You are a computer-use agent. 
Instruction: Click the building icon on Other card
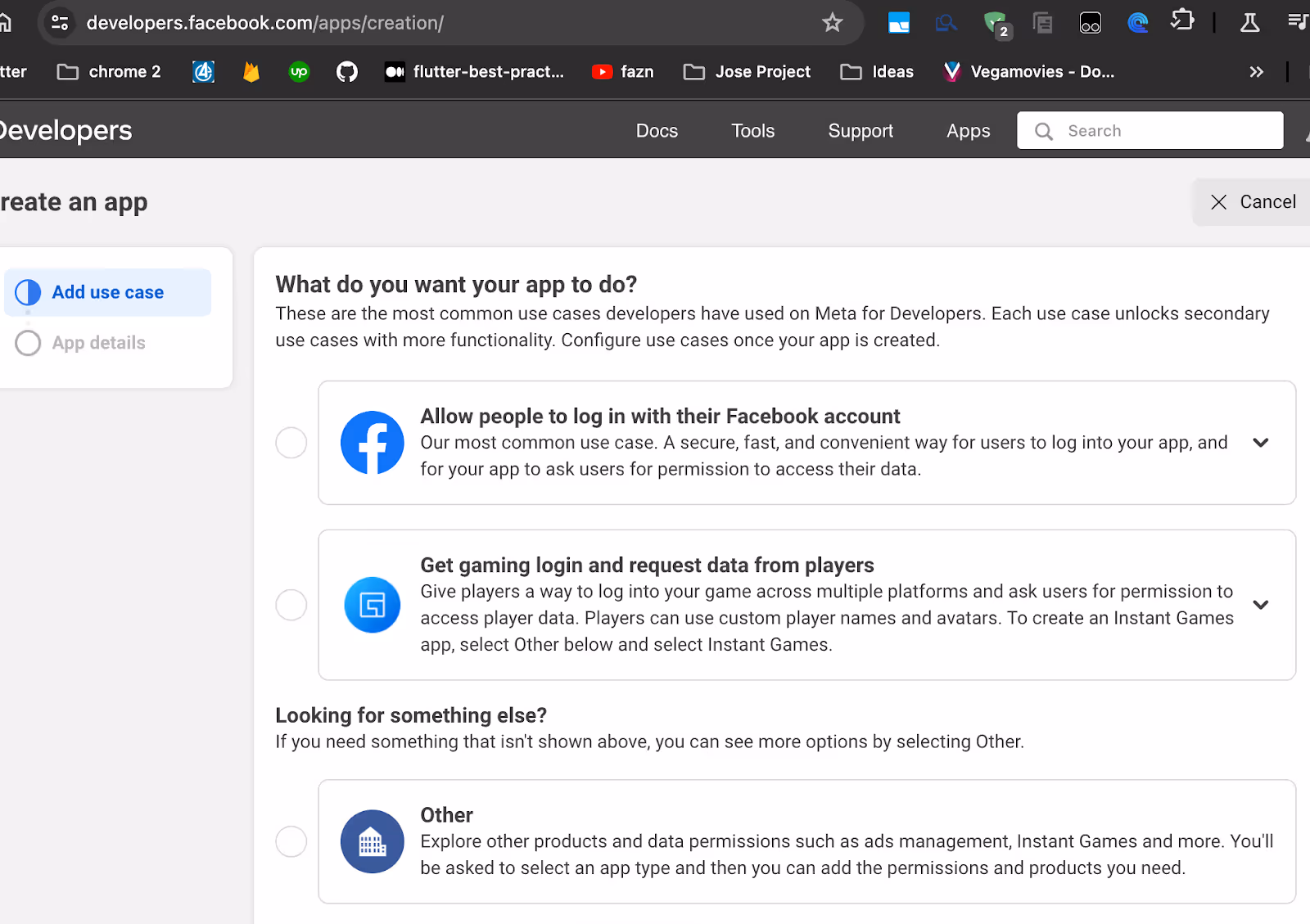373,841
